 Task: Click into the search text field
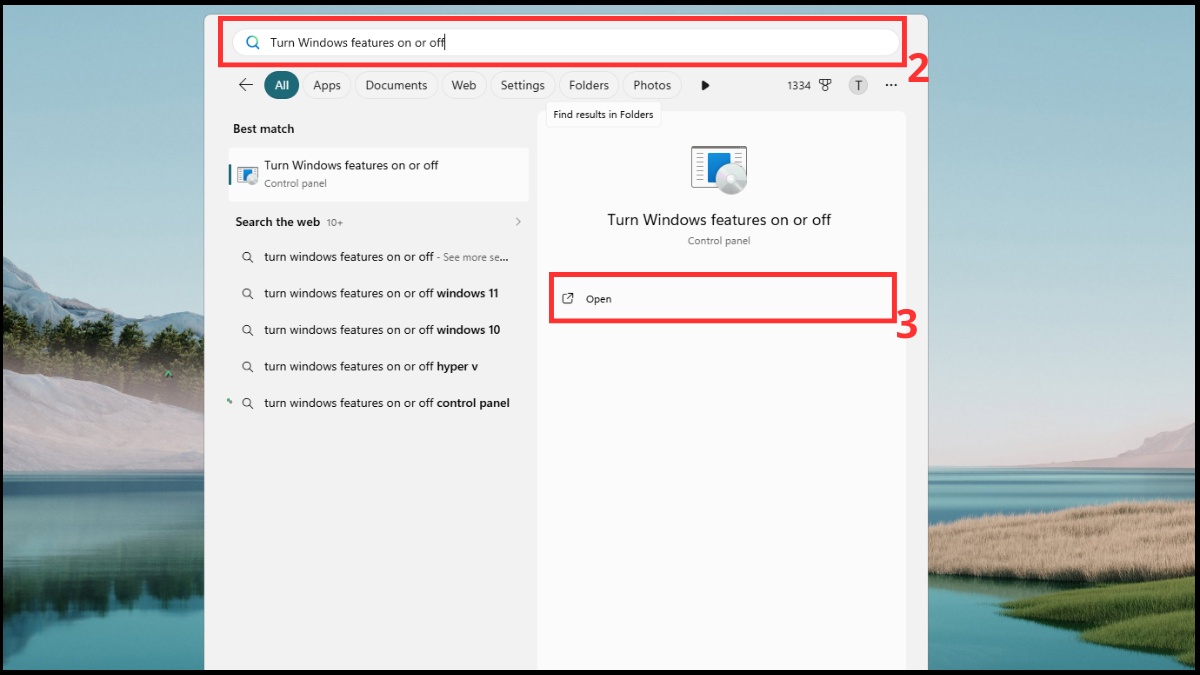(x=566, y=43)
